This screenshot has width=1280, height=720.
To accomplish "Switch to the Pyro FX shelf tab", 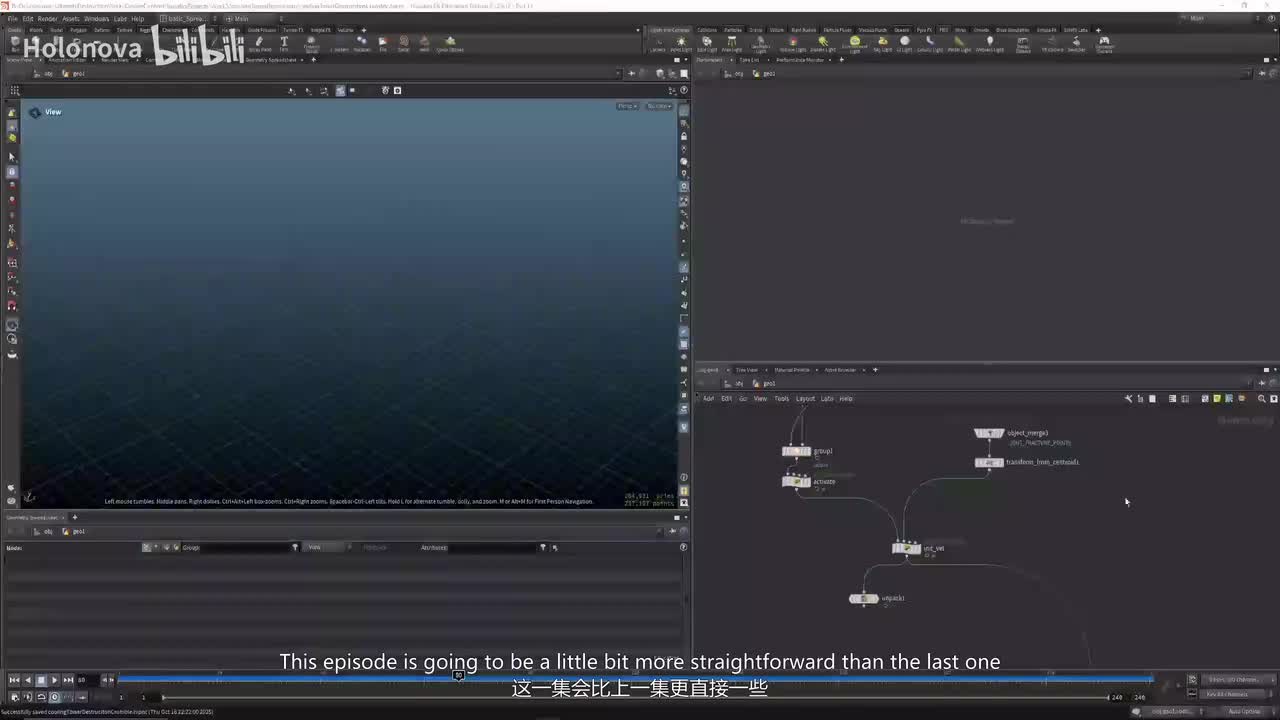I will [924, 30].
